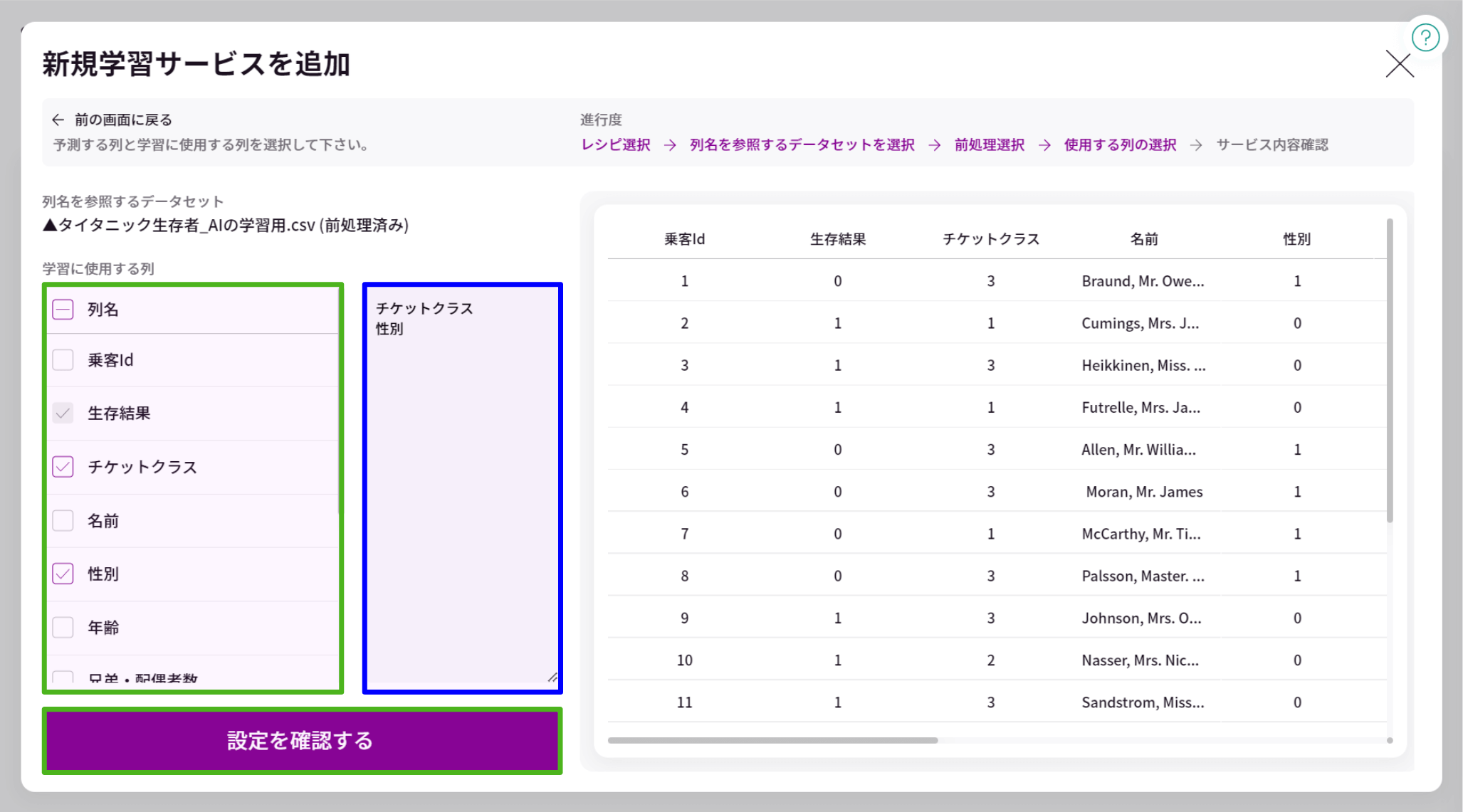Open the help icon in top corner
1463x812 pixels.
click(x=1426, y=38)
